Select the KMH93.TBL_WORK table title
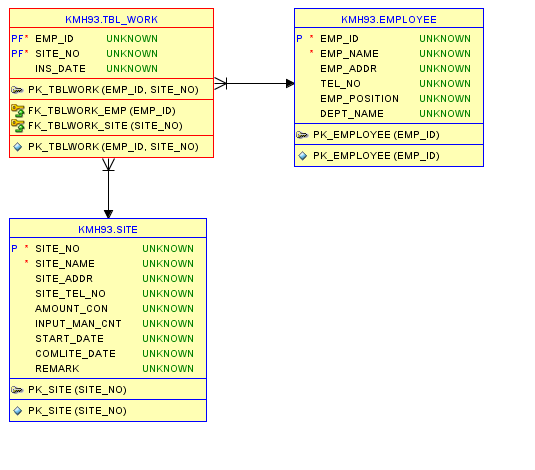Image resolution: width=535 pixels, height=470 pixels. [112, 19]
